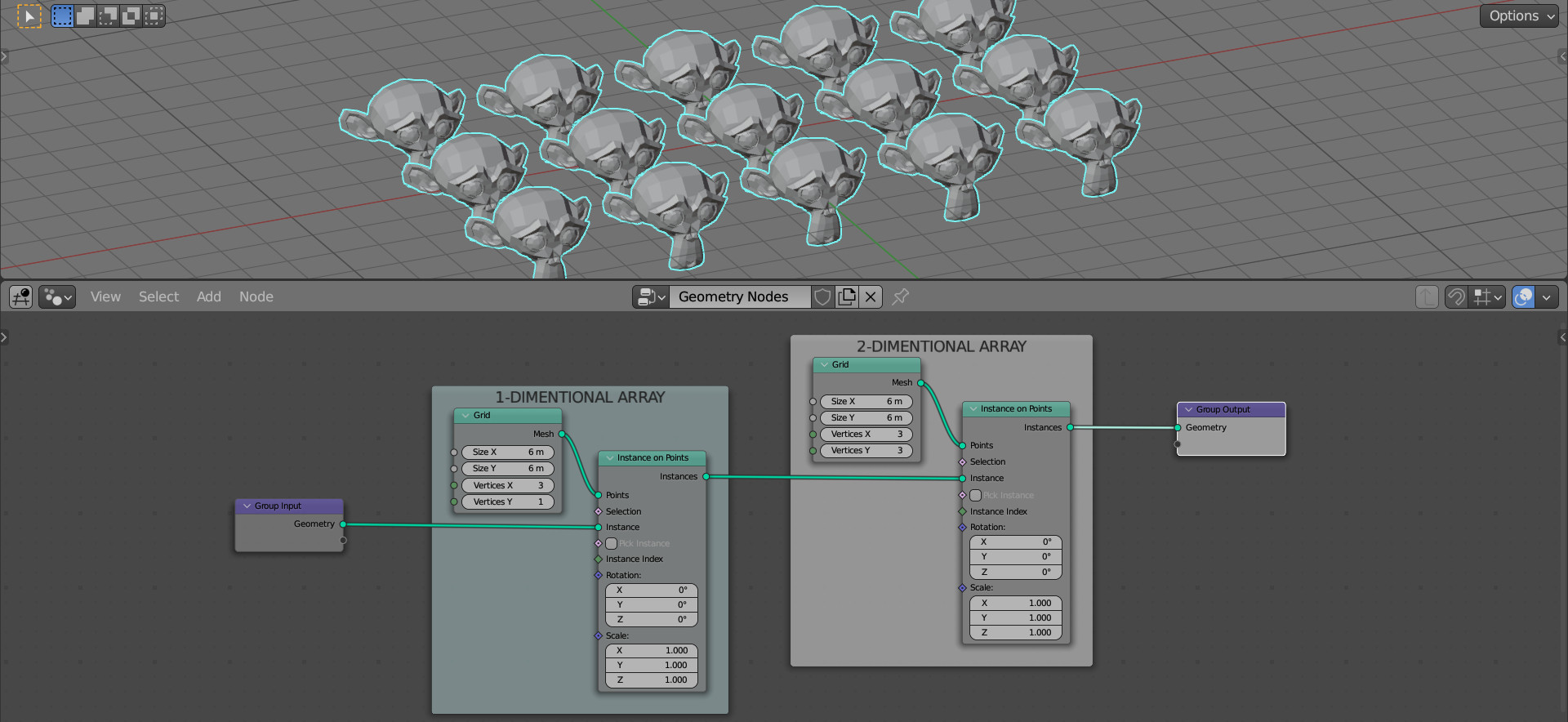Image resolution: width=1568 pixels, height=722 pixels.
Task: Open the Select menu in node editor
Action: point(158,296)
